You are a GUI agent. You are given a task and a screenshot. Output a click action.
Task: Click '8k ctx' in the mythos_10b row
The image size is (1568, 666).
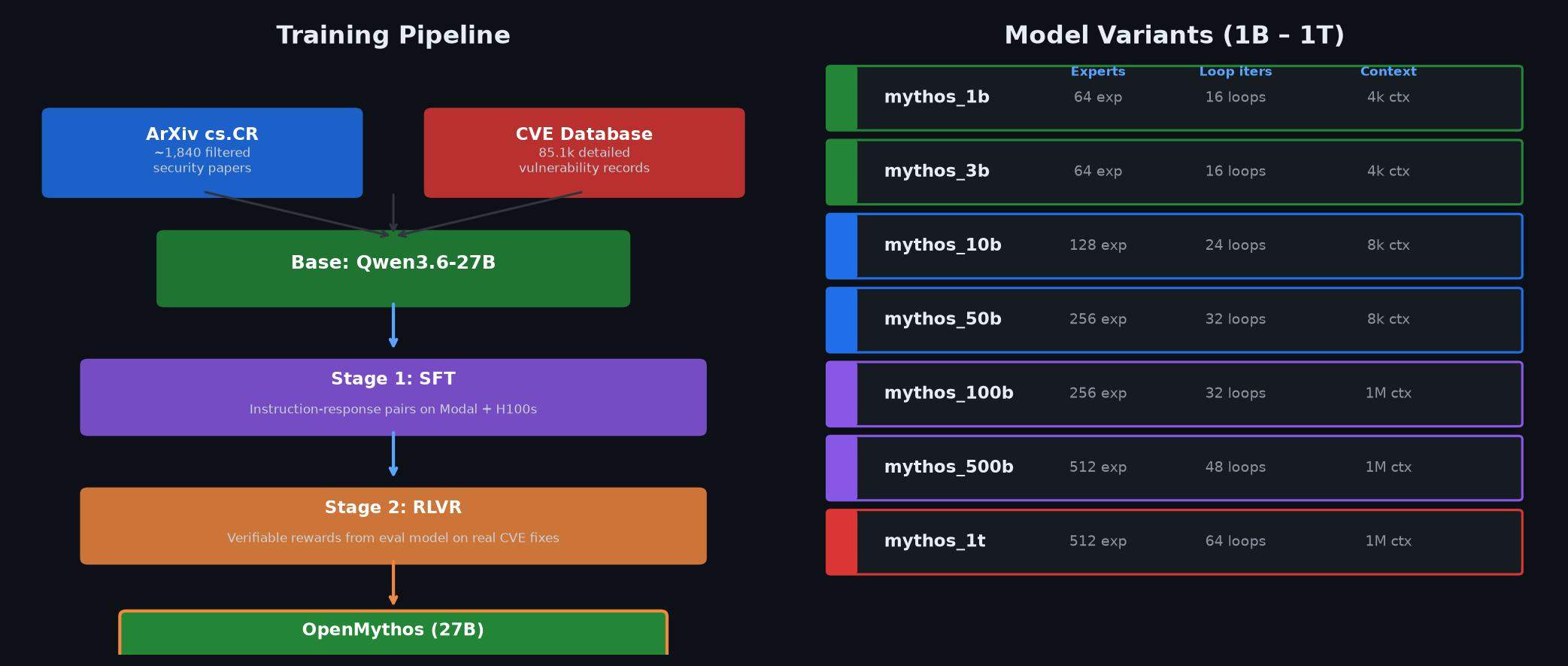(1388, 245)
